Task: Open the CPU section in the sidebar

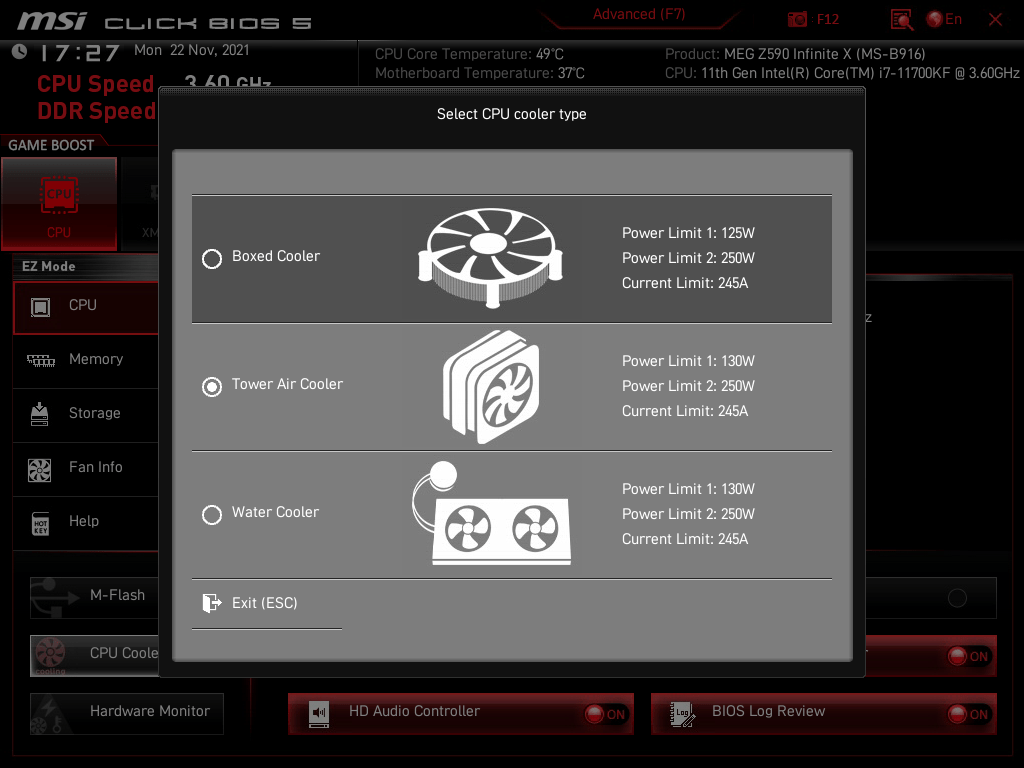Action: [x=82, y=305]
